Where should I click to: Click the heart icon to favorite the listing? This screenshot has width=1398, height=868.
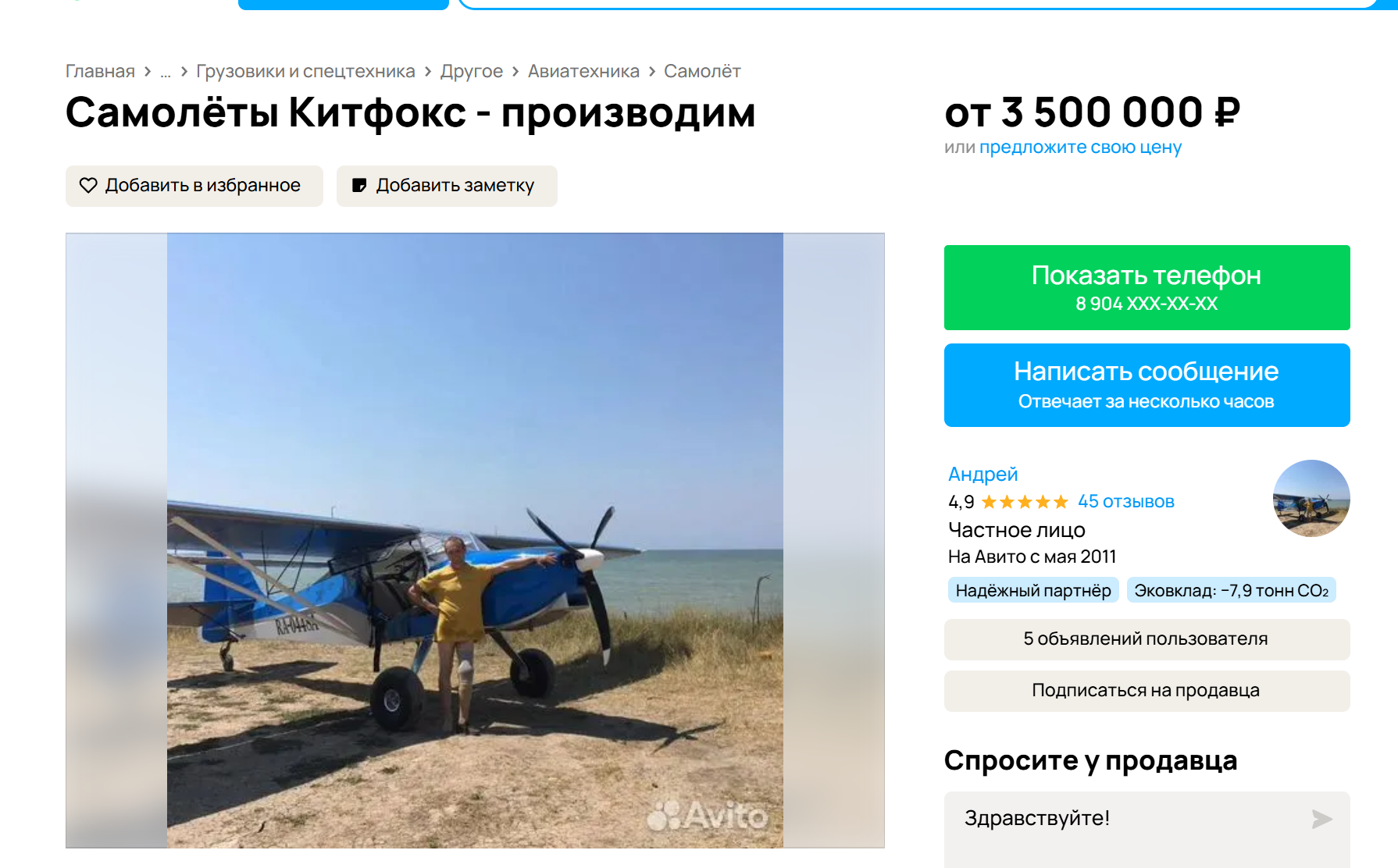click(88, 185)
